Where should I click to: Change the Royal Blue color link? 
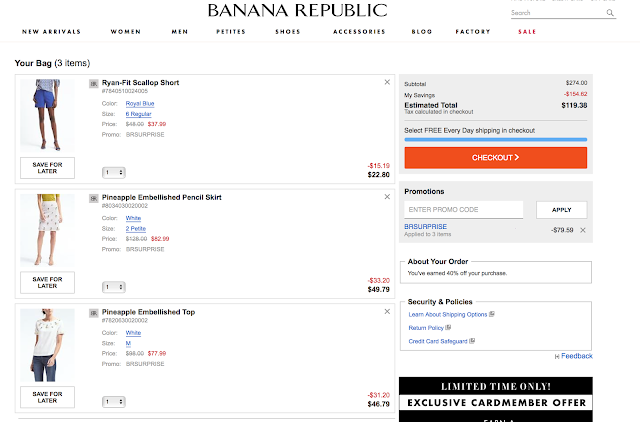pyautogui.click(x=140, y=104)
